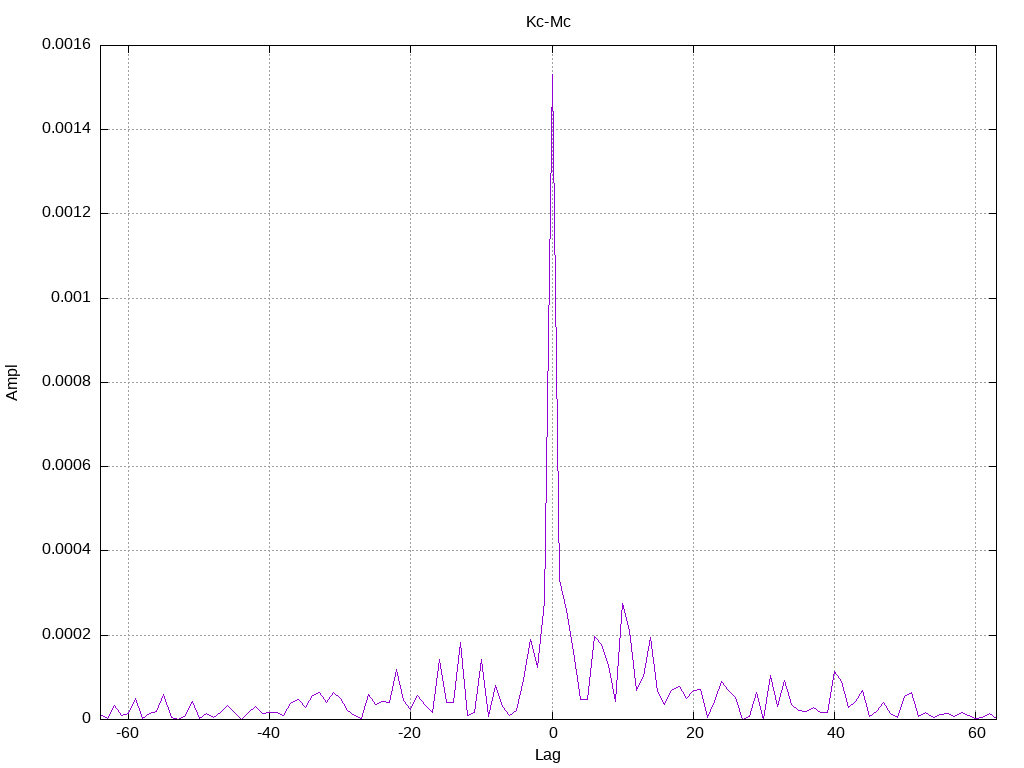1024x768 pixels.
Task: Select the -60 x-axis tick label
Action: pyautogui.click(x=127, y=733)
